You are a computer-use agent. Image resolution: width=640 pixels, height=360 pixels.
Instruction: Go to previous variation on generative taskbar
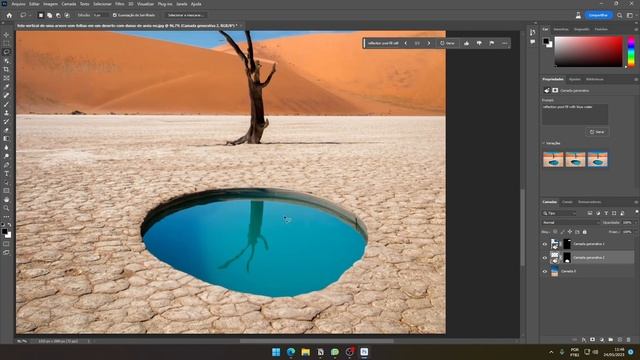coord(406,43)
